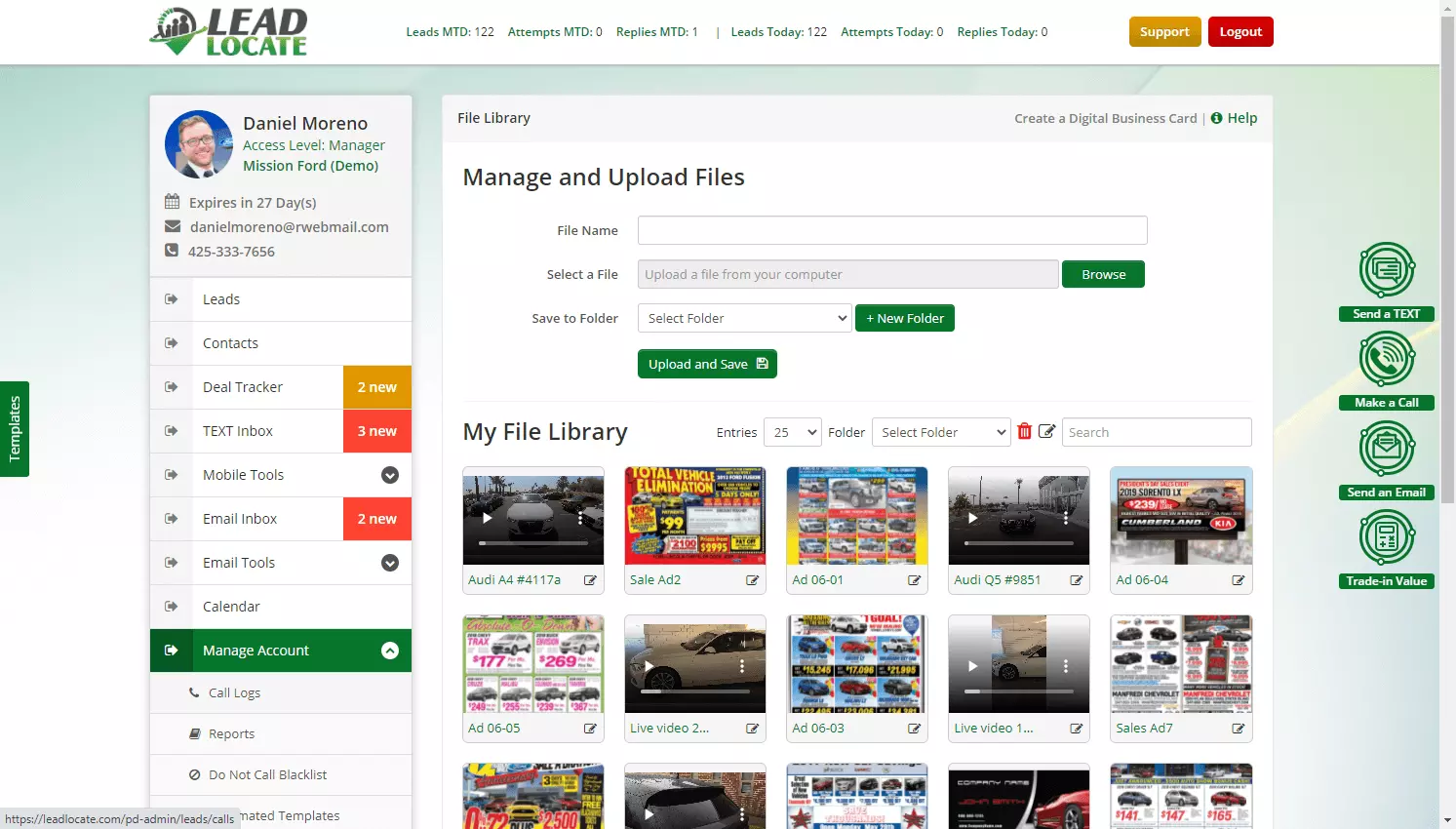Open the Contacts menu item
The image size is (1456, 829).
281,343
